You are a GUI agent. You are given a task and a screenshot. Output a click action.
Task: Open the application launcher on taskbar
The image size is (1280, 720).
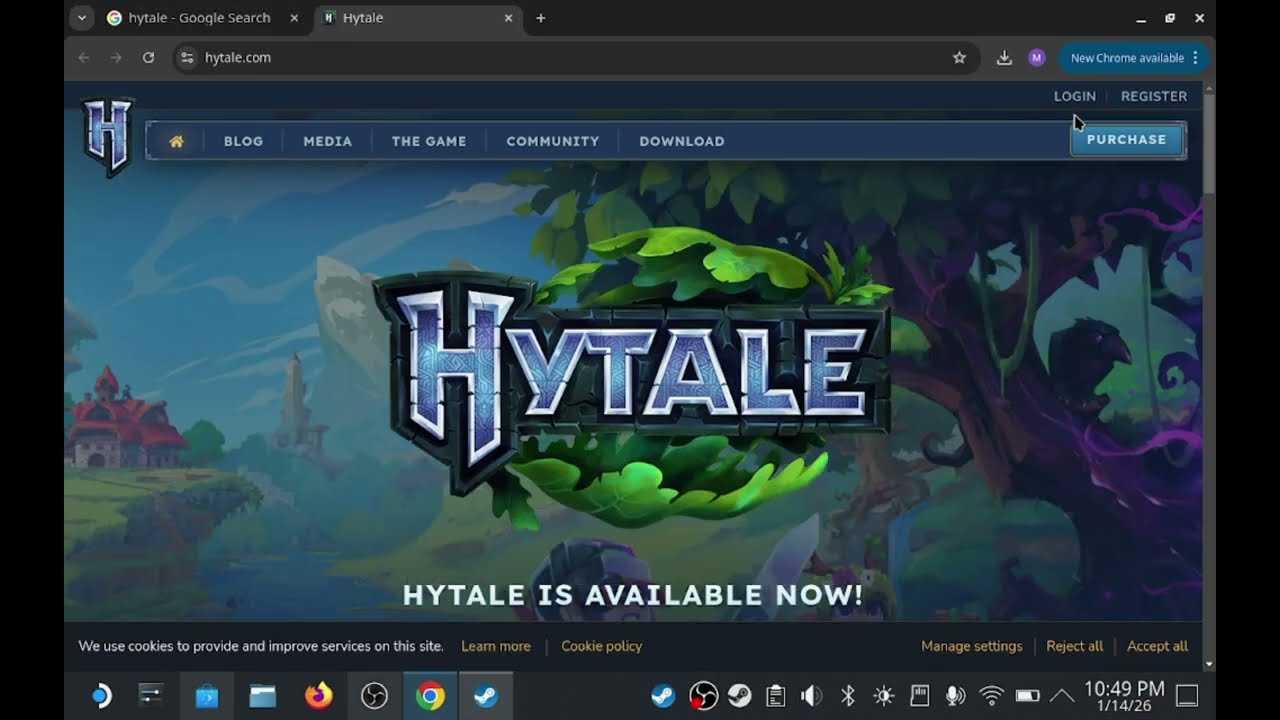(101, 695)
